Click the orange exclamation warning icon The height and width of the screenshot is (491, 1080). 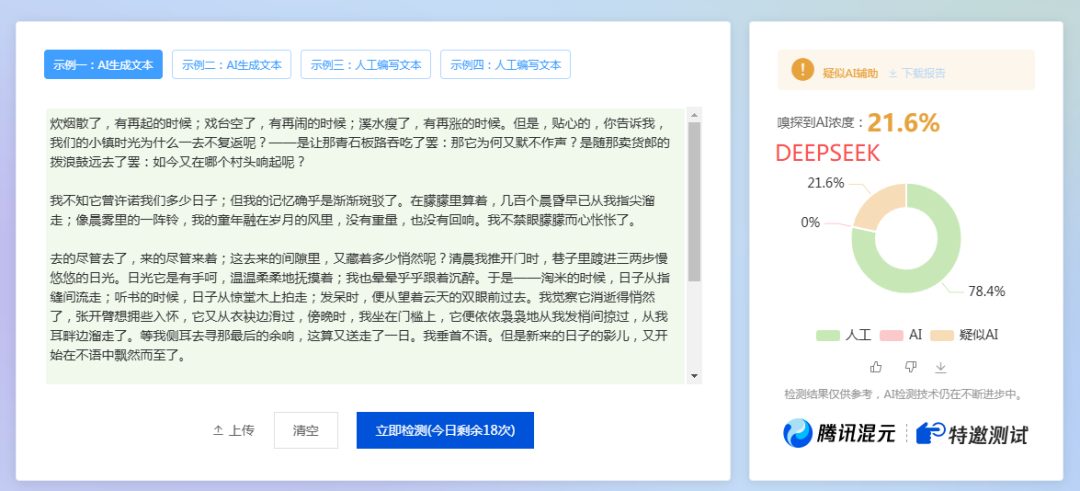coord(802,69)
